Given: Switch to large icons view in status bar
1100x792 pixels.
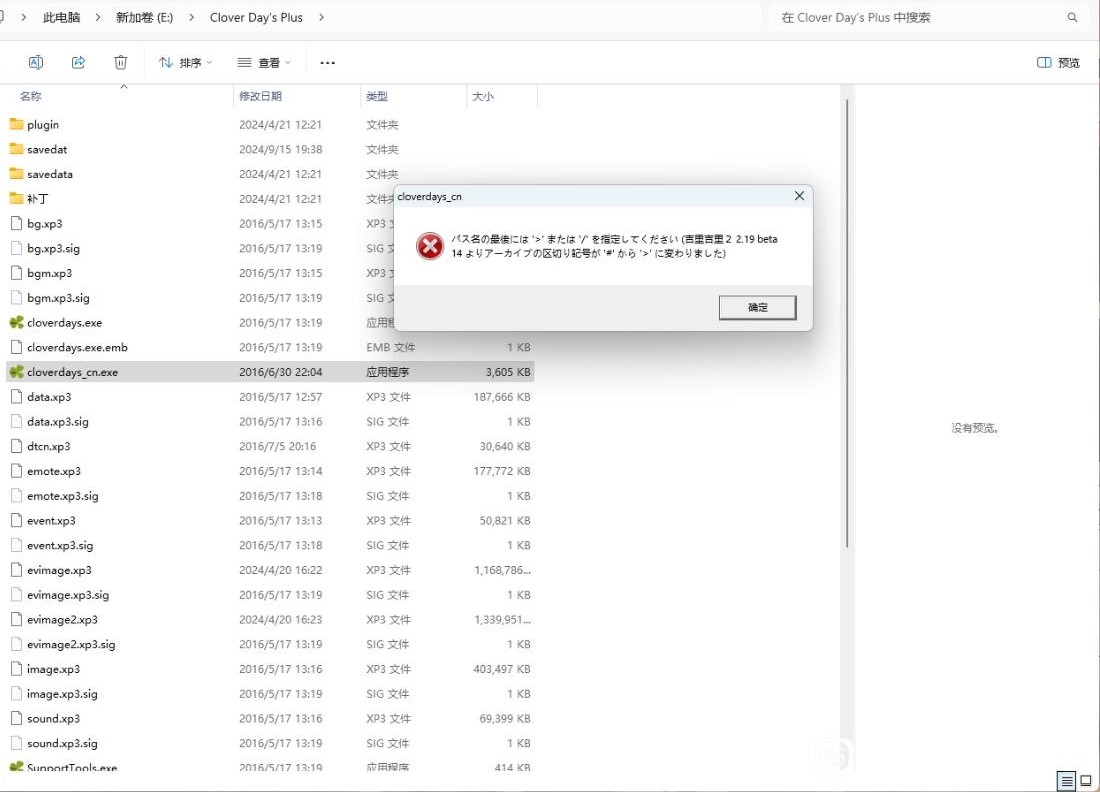Looking at the screenshot, I should coord(1085,780).
